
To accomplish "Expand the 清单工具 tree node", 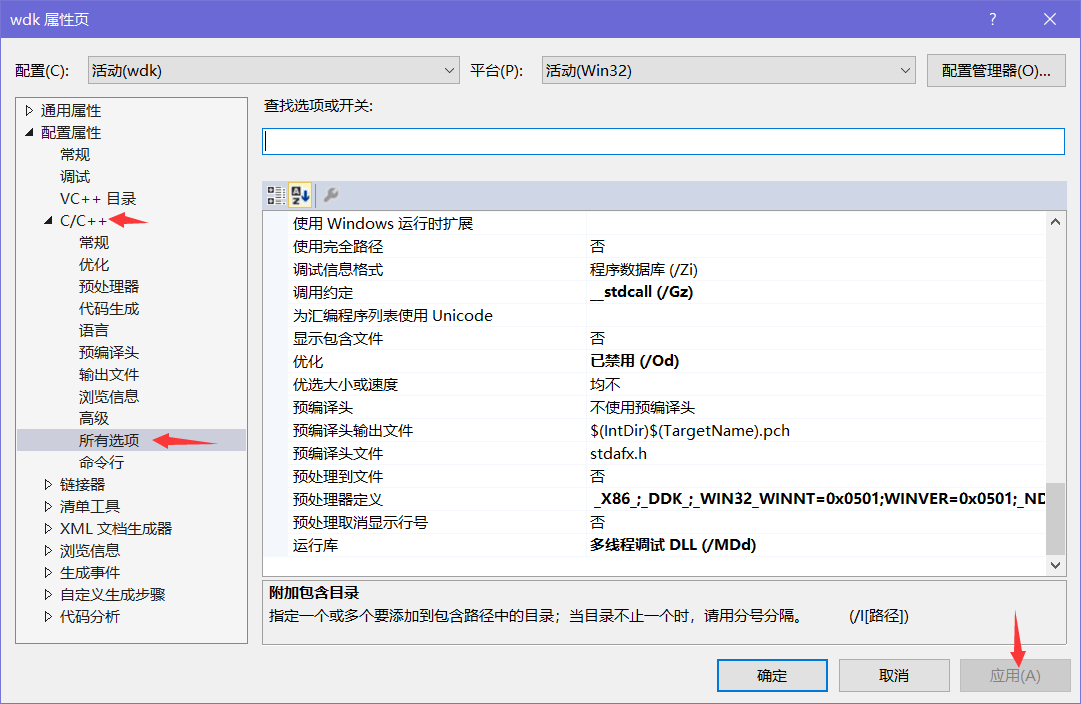I will point(48,507).
